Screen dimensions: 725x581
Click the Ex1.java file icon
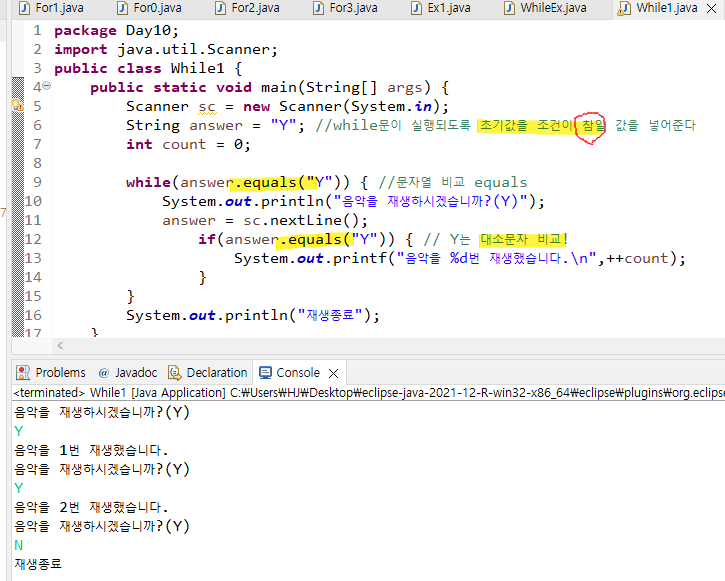[417, 8]
